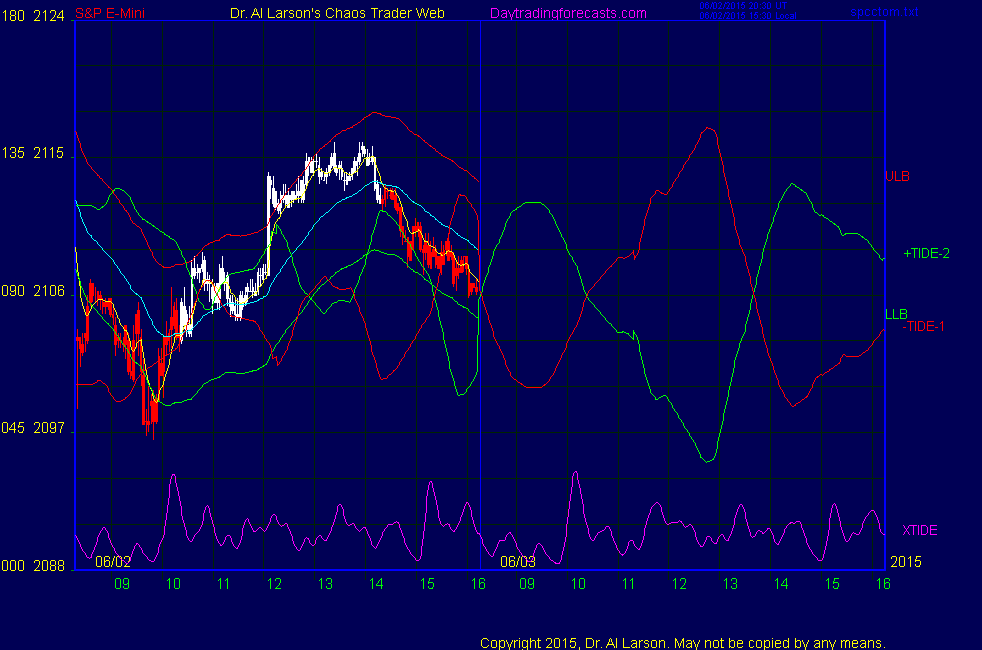
Task: Click the green LLB band label
Action: [896, 314]
